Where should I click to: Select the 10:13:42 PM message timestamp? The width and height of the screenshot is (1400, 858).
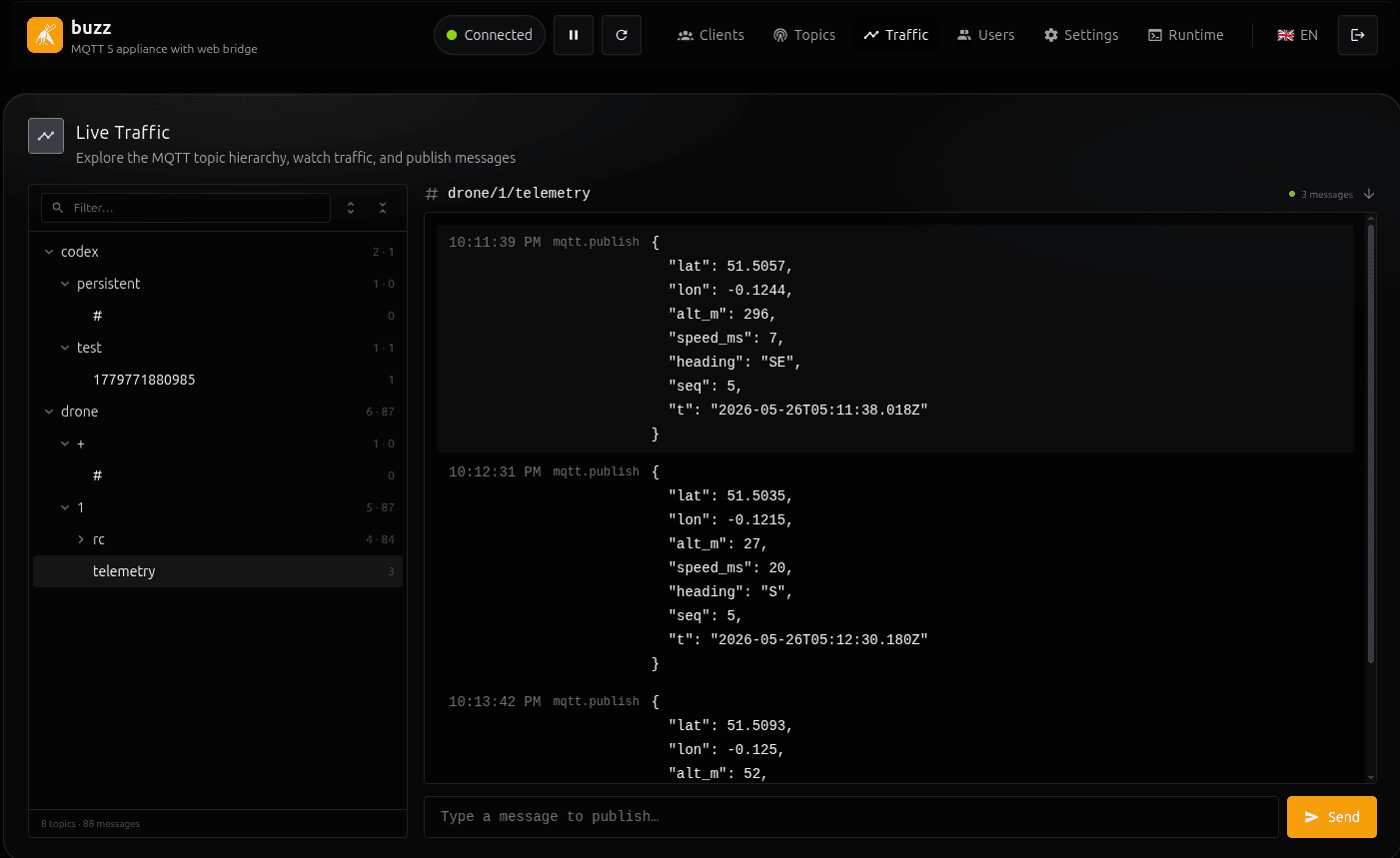point(495,701)
